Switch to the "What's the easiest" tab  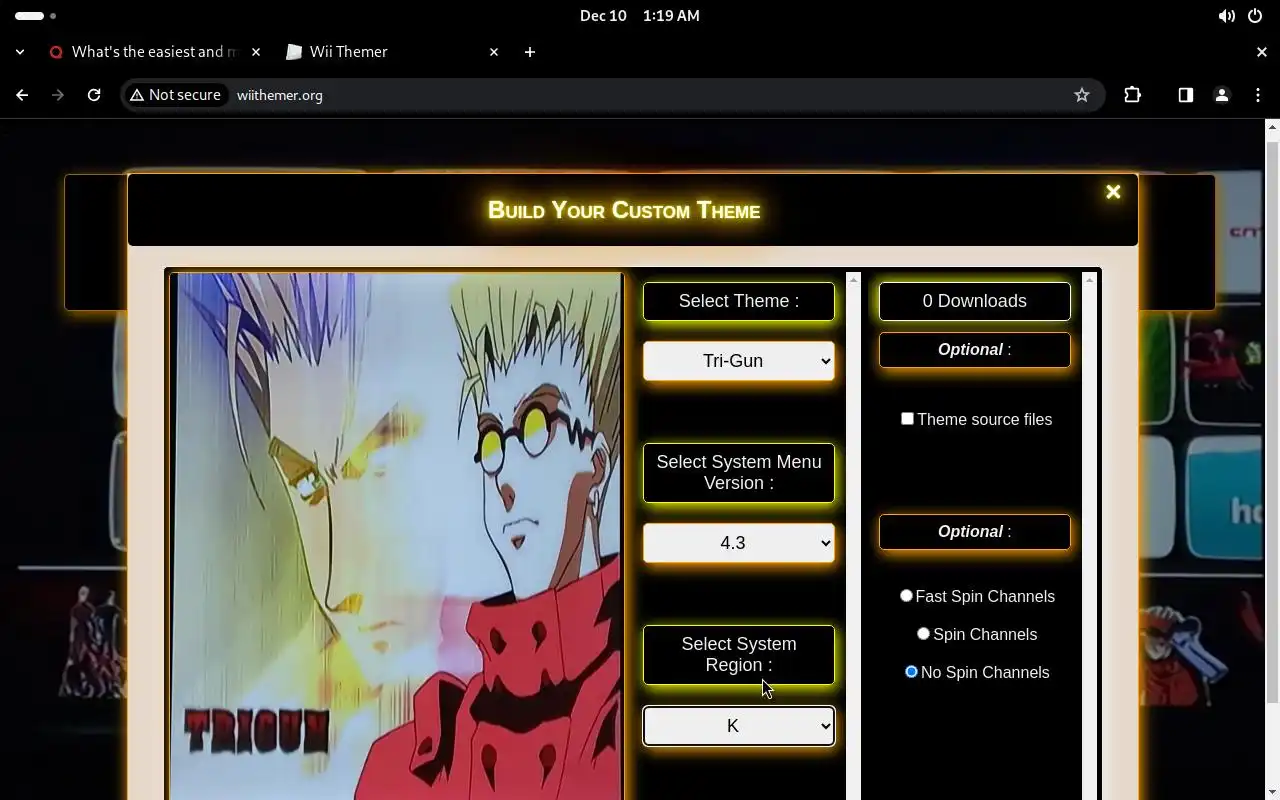tap(155, 52)
